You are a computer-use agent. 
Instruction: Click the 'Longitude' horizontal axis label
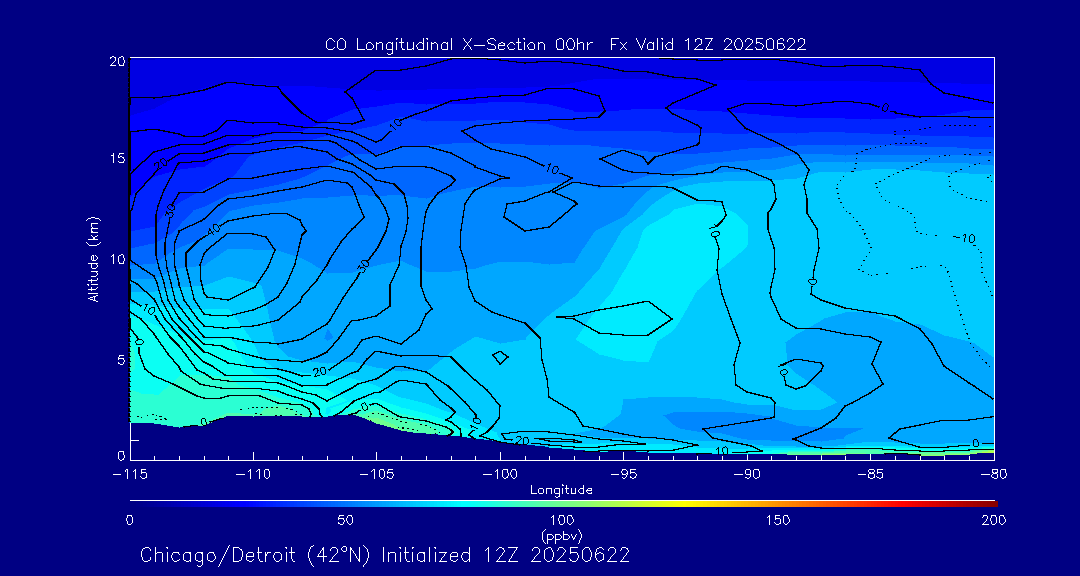coord(561,490)
